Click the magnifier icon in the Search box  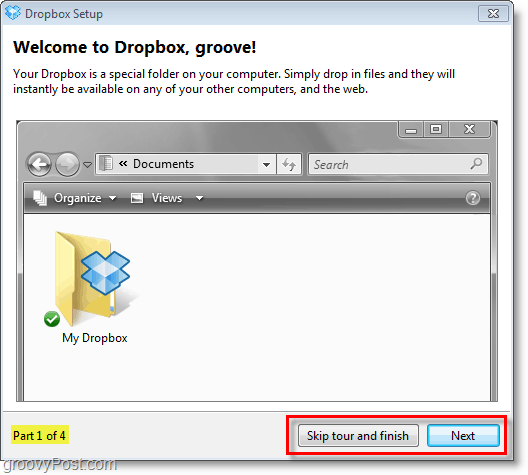pyautogui.click(x=476, y=164)
